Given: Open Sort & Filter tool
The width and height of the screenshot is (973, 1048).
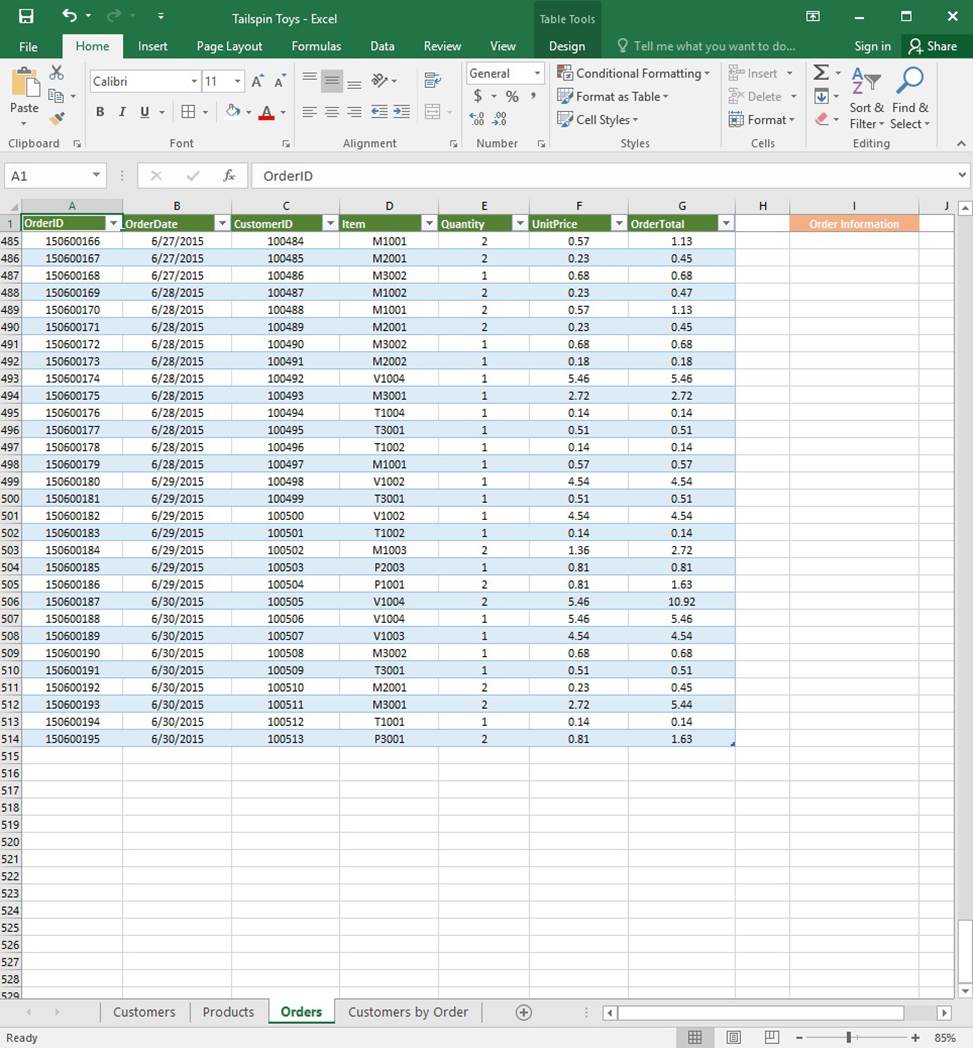Looking at the screenshot, I should click(866, 98).
